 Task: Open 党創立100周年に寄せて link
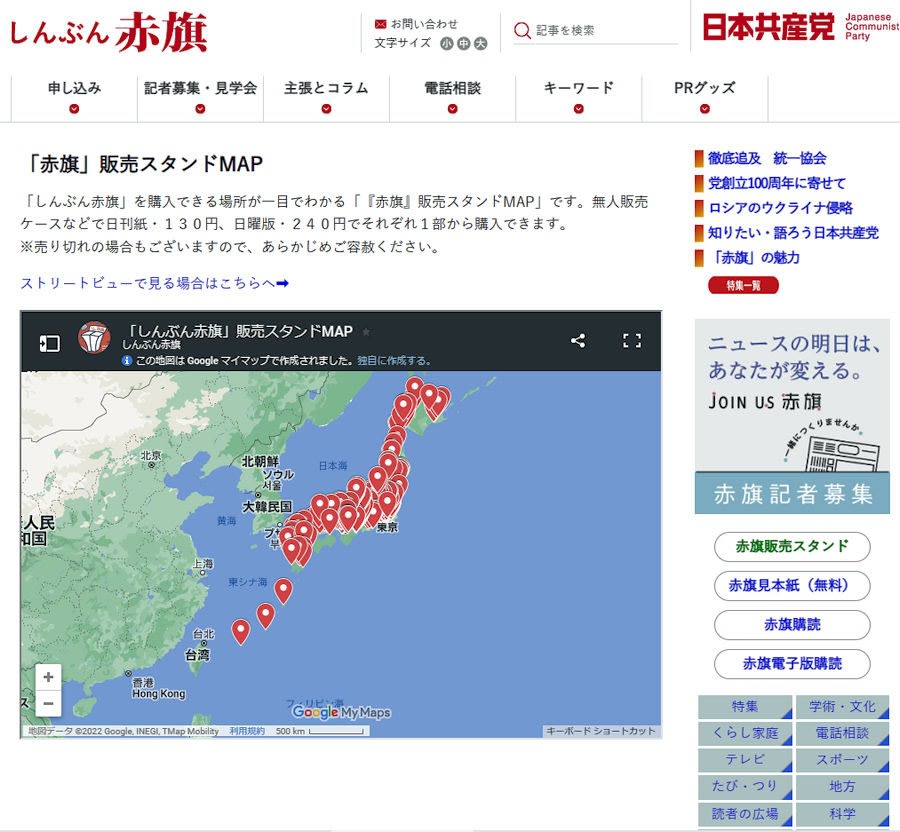point(777,183)
